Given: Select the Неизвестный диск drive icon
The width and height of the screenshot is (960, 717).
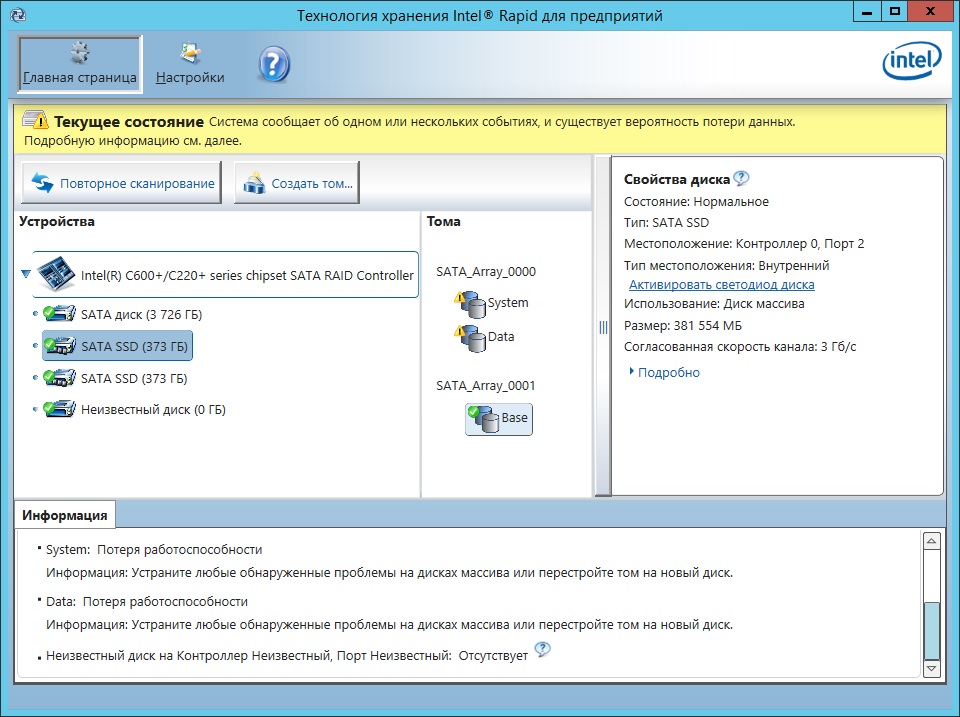Looking at the screenshot, I should 59,408.
